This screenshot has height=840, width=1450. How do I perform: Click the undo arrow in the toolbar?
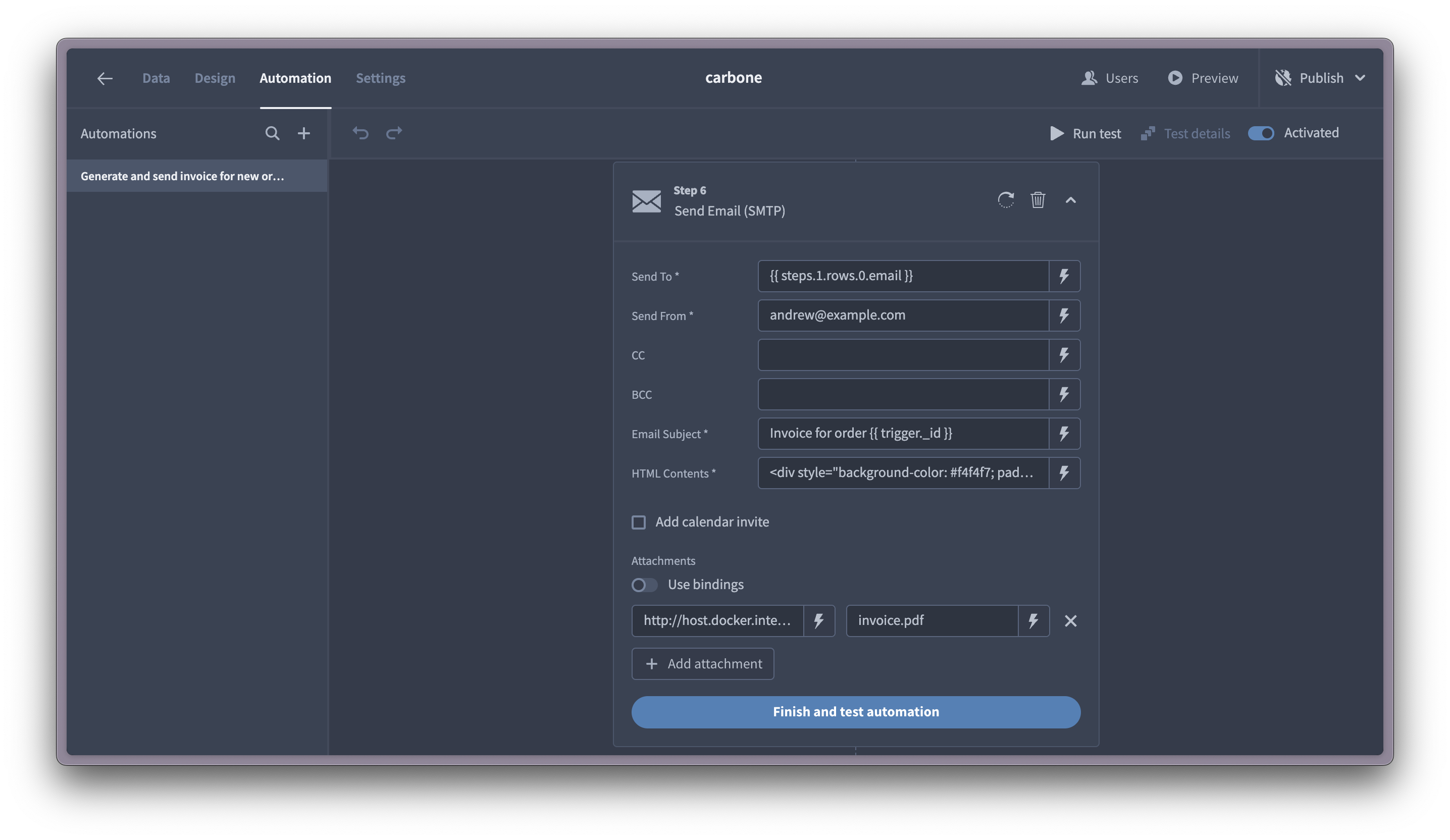(x=360, y=133)
